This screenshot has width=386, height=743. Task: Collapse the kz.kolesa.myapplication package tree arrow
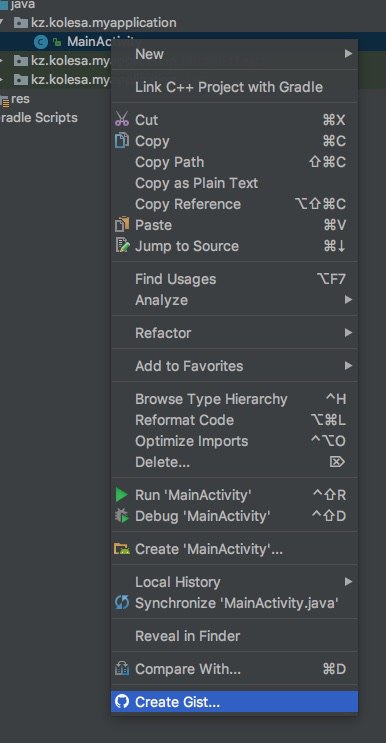tap(3, 22)
